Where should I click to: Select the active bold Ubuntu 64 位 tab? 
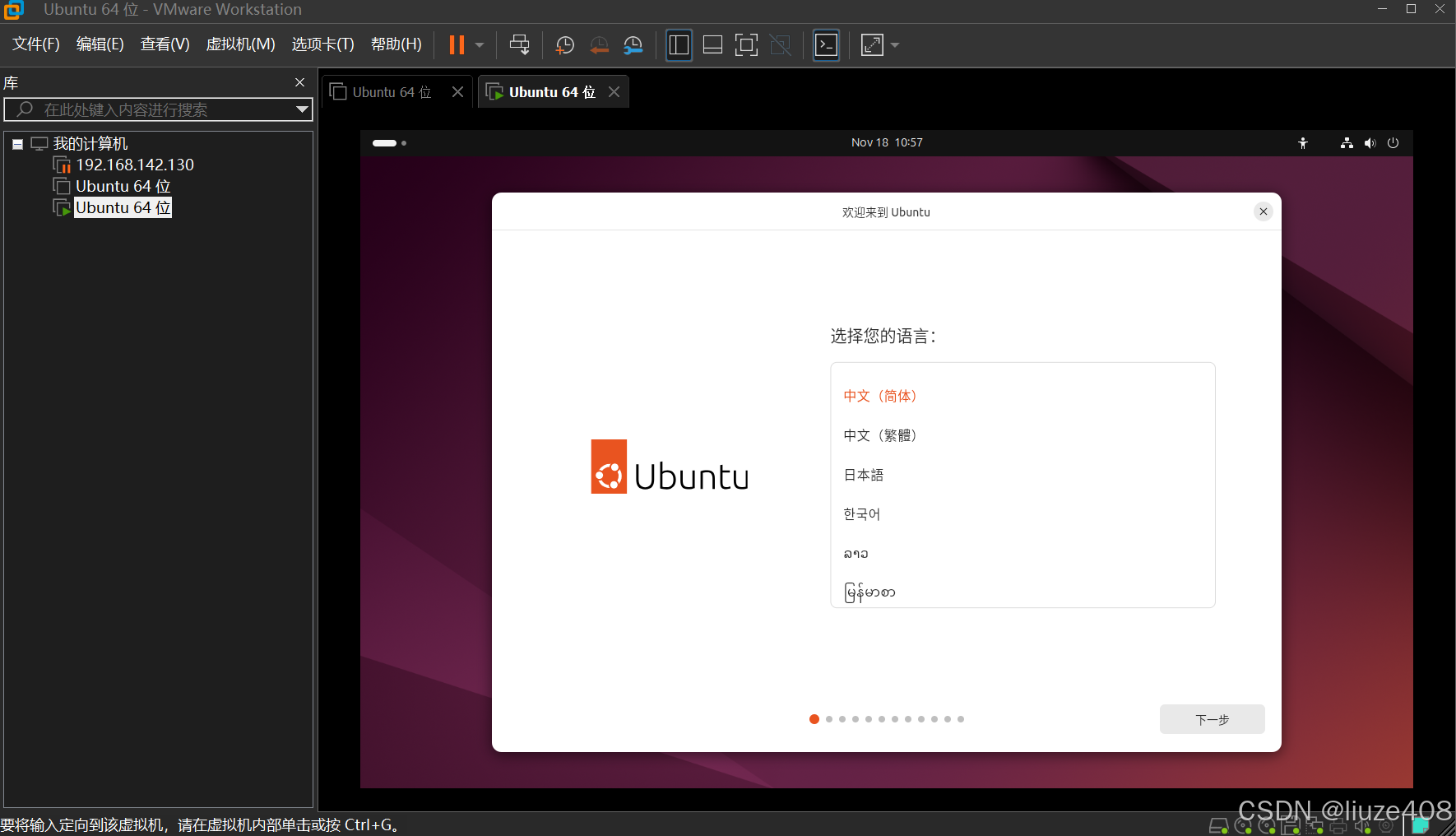[552, 92]
